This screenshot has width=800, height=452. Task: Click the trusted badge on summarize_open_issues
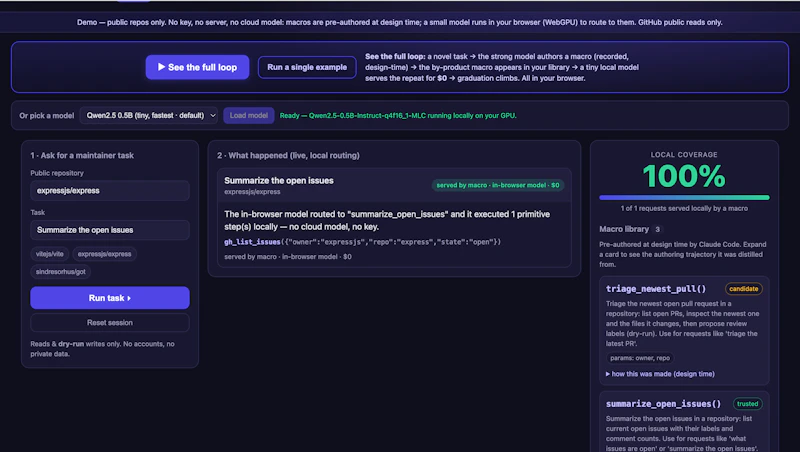pos(747,404)
